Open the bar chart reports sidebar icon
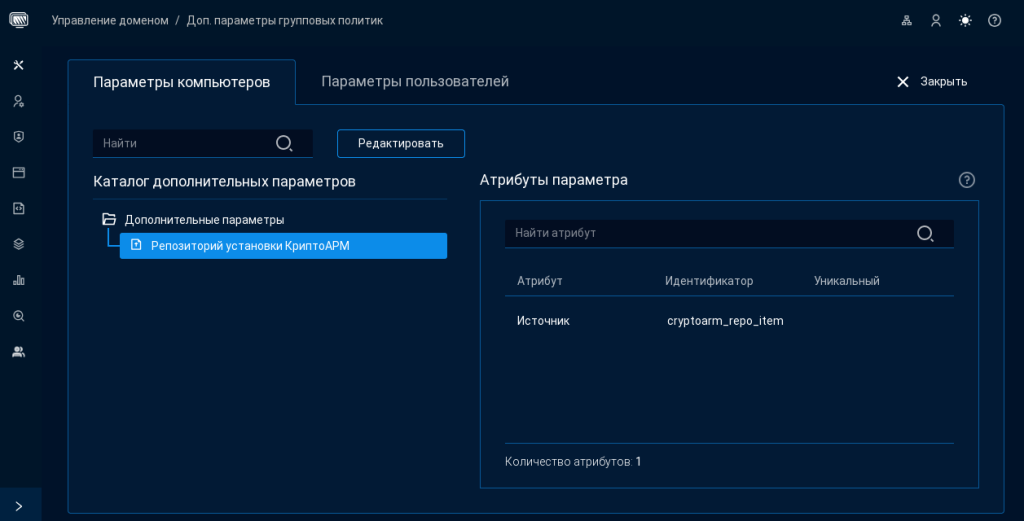 (18, 280)
